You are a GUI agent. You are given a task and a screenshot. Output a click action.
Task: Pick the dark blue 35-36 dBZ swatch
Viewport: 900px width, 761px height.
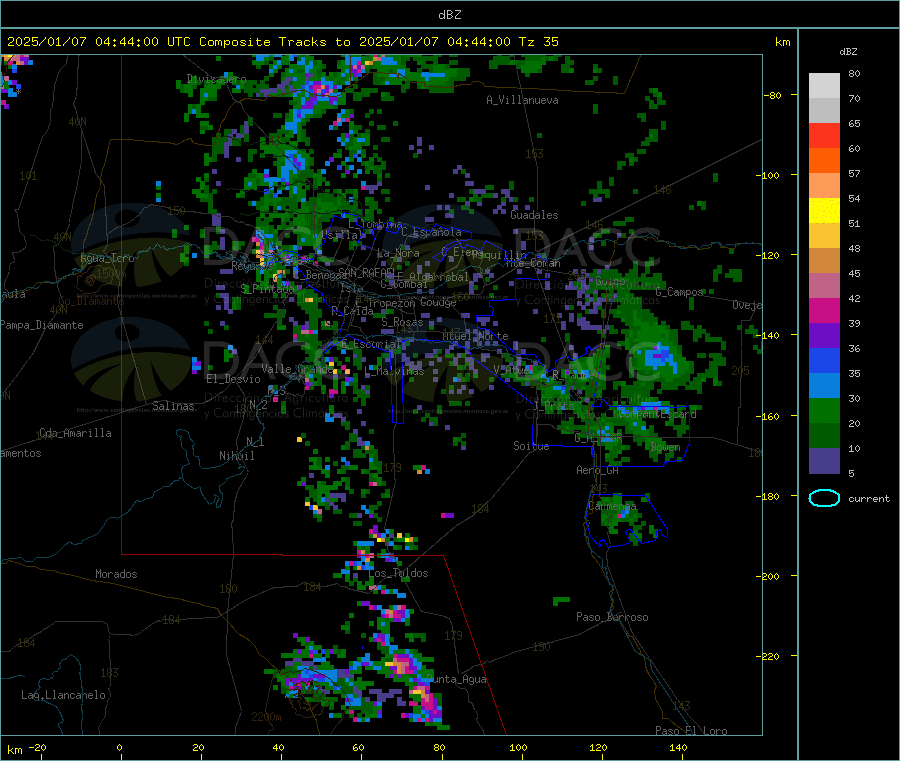pyautogui.click(x=824, y=360)
